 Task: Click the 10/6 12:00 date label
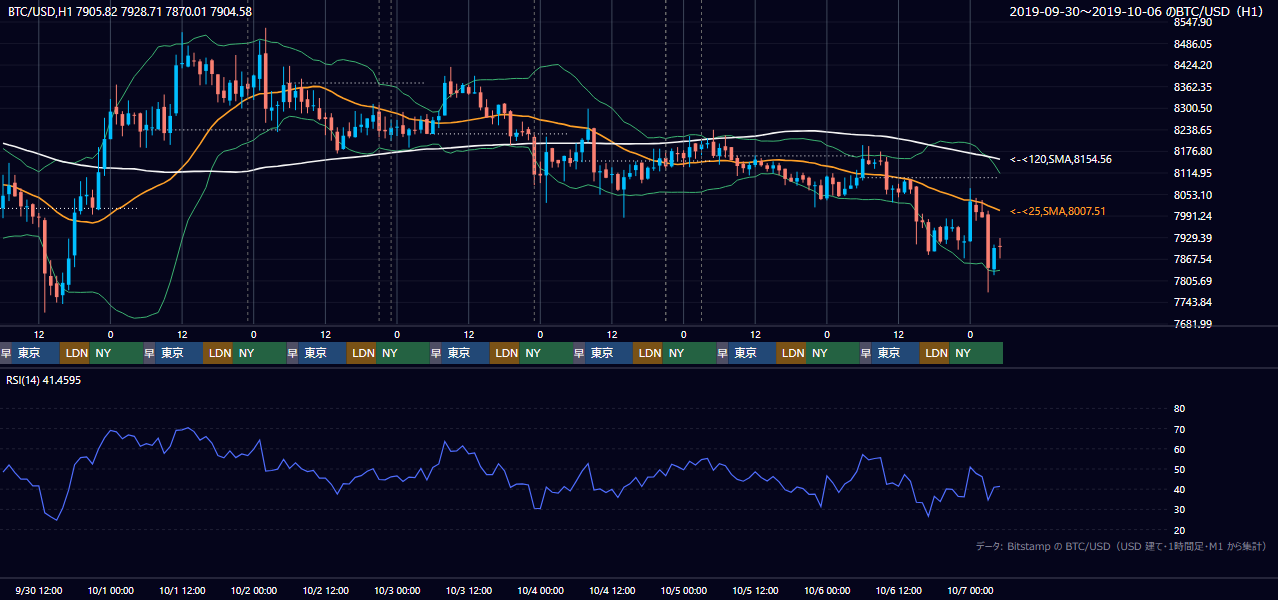[x=898, y=590]
